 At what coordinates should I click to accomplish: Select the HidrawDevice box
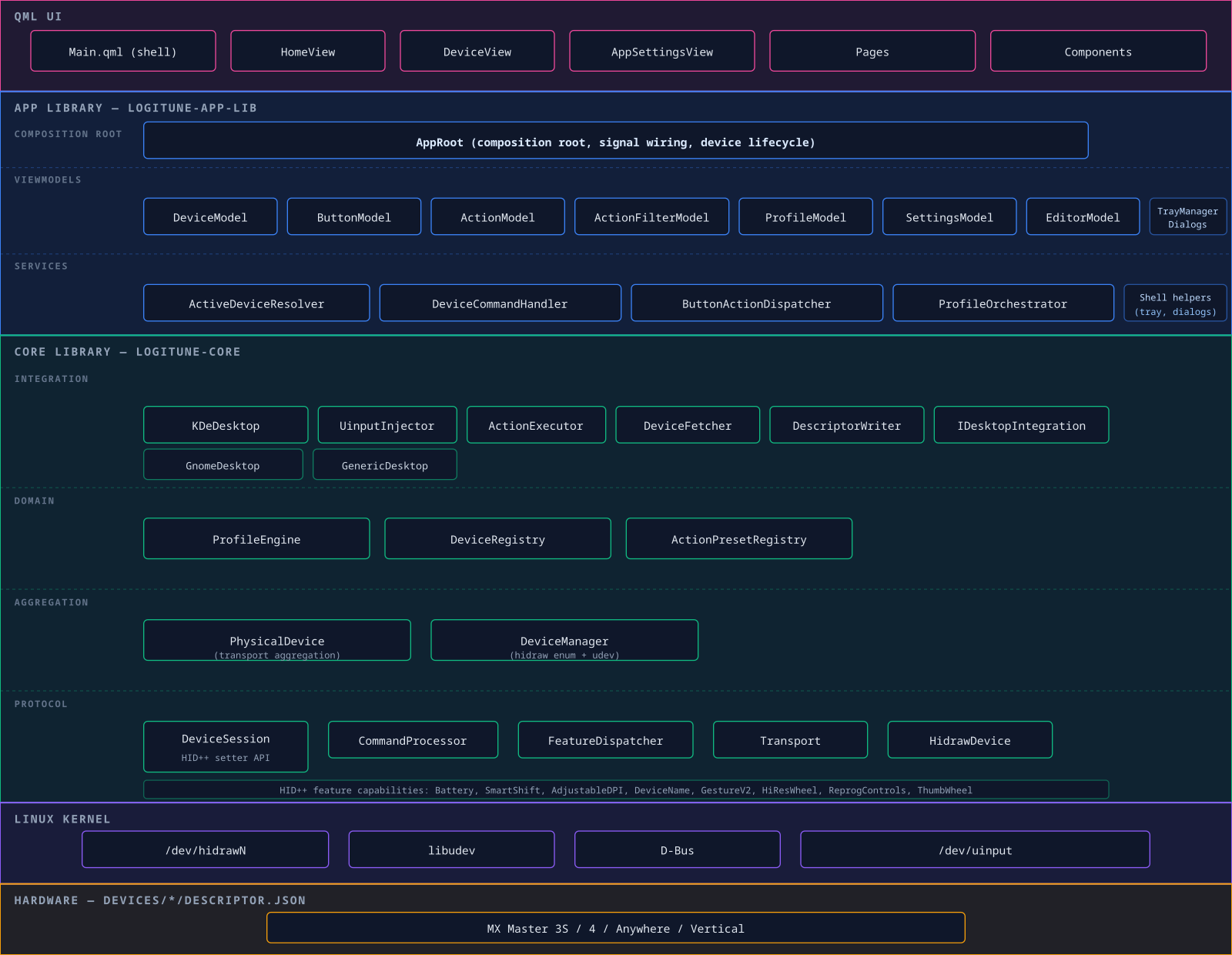pyautogui.click(x=970, y=740)
